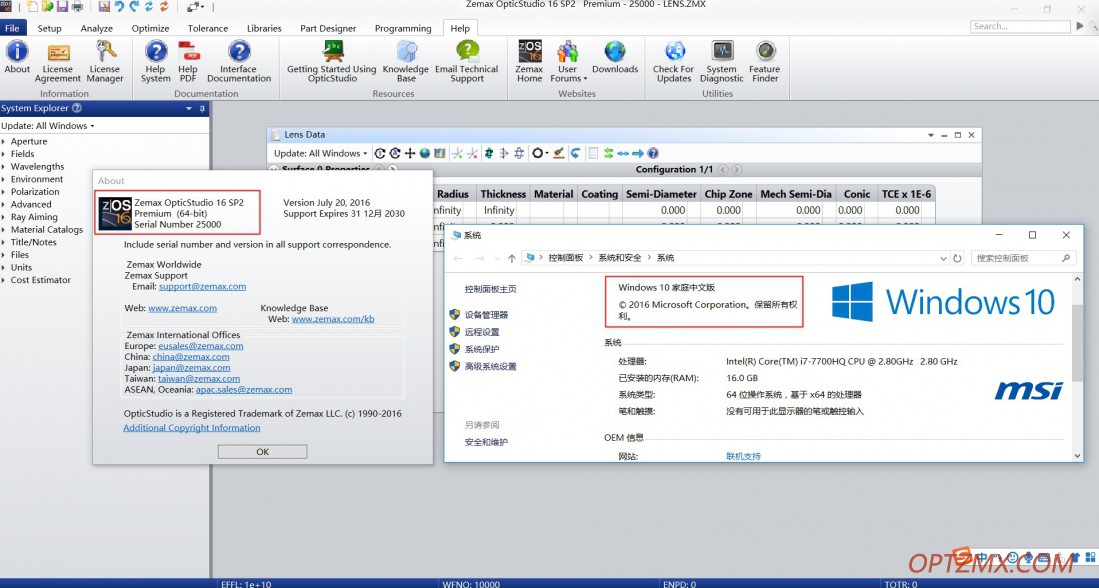Click the eusales@zemax.com link
1099x588 pixels.
(x=200, y=346)
